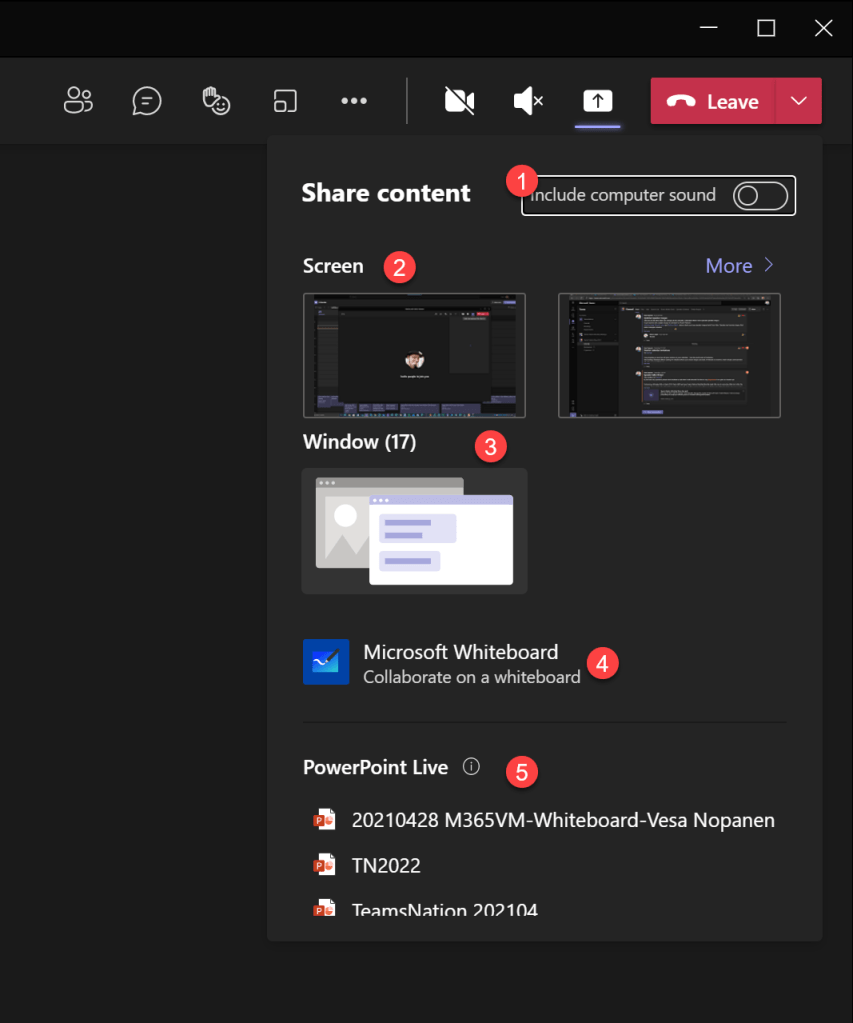Image resolution: width=853 pixels, height=1023 pixels.
Task: Click the PowerPoint Live info icon
Action: pyautogui.click(x=472, y=767)
